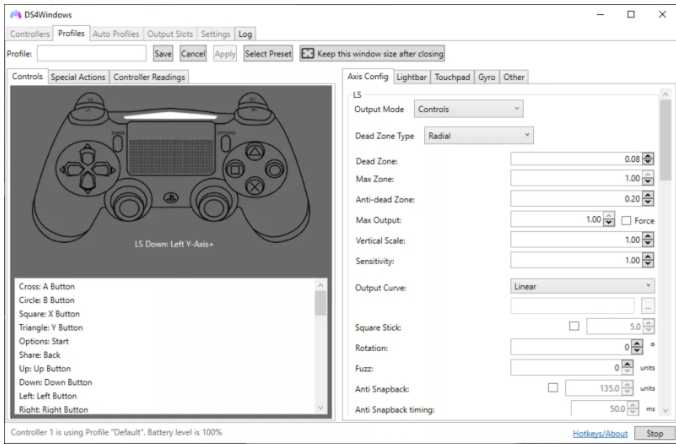Open the Output Mode dropdown
Screen dimensions: 676x444
(x=469, y=109)
